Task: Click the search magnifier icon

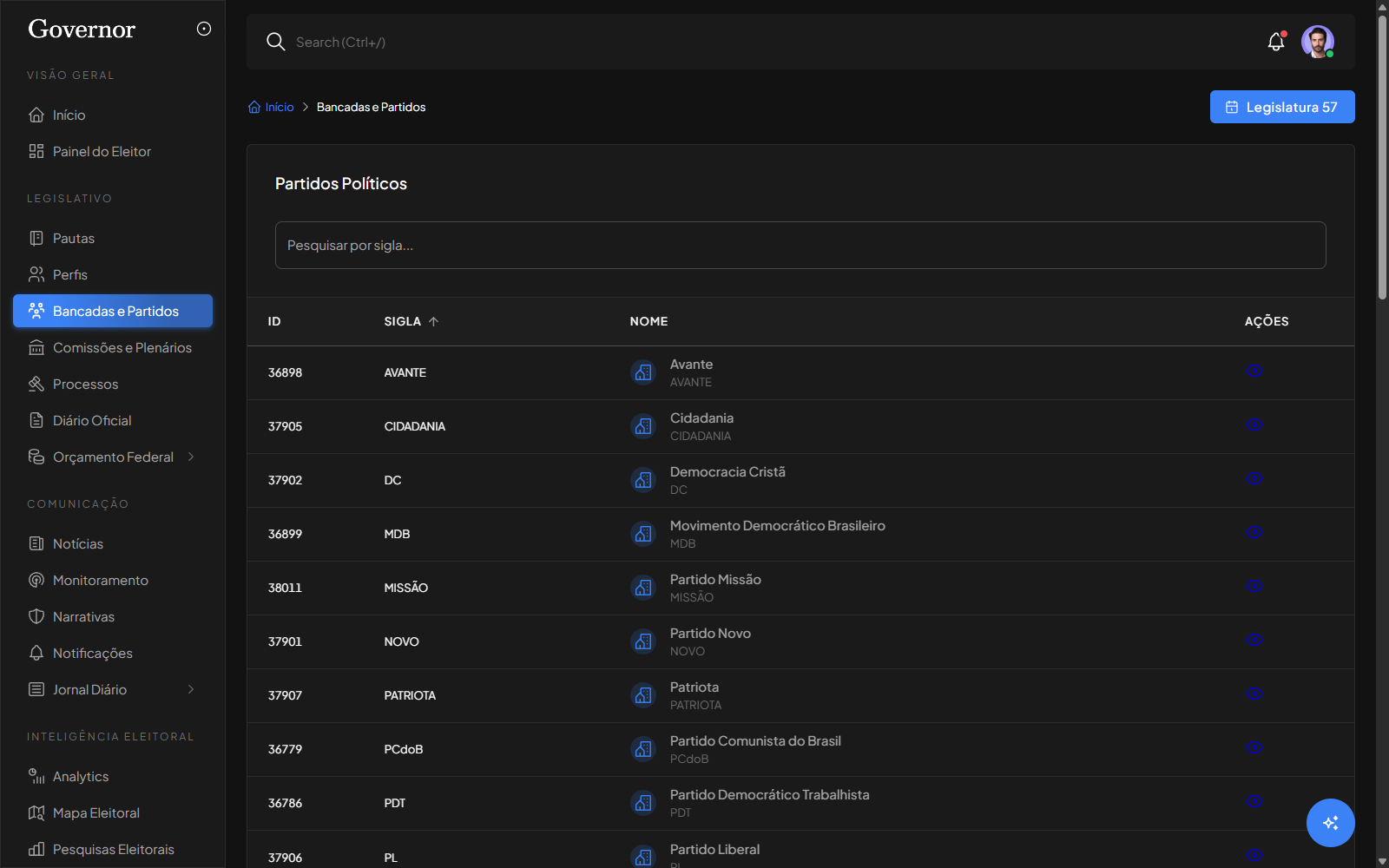Action: click(x=275, y=42)
